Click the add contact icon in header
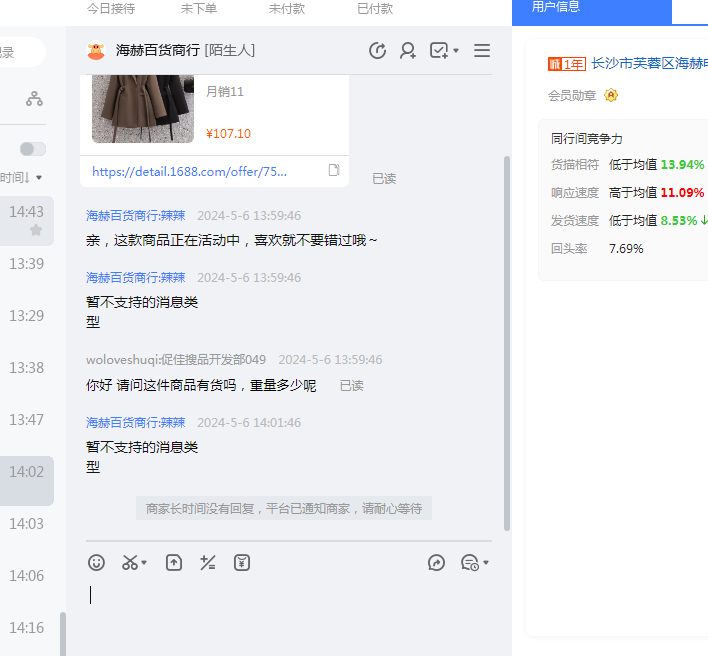 tap(408, 51)
